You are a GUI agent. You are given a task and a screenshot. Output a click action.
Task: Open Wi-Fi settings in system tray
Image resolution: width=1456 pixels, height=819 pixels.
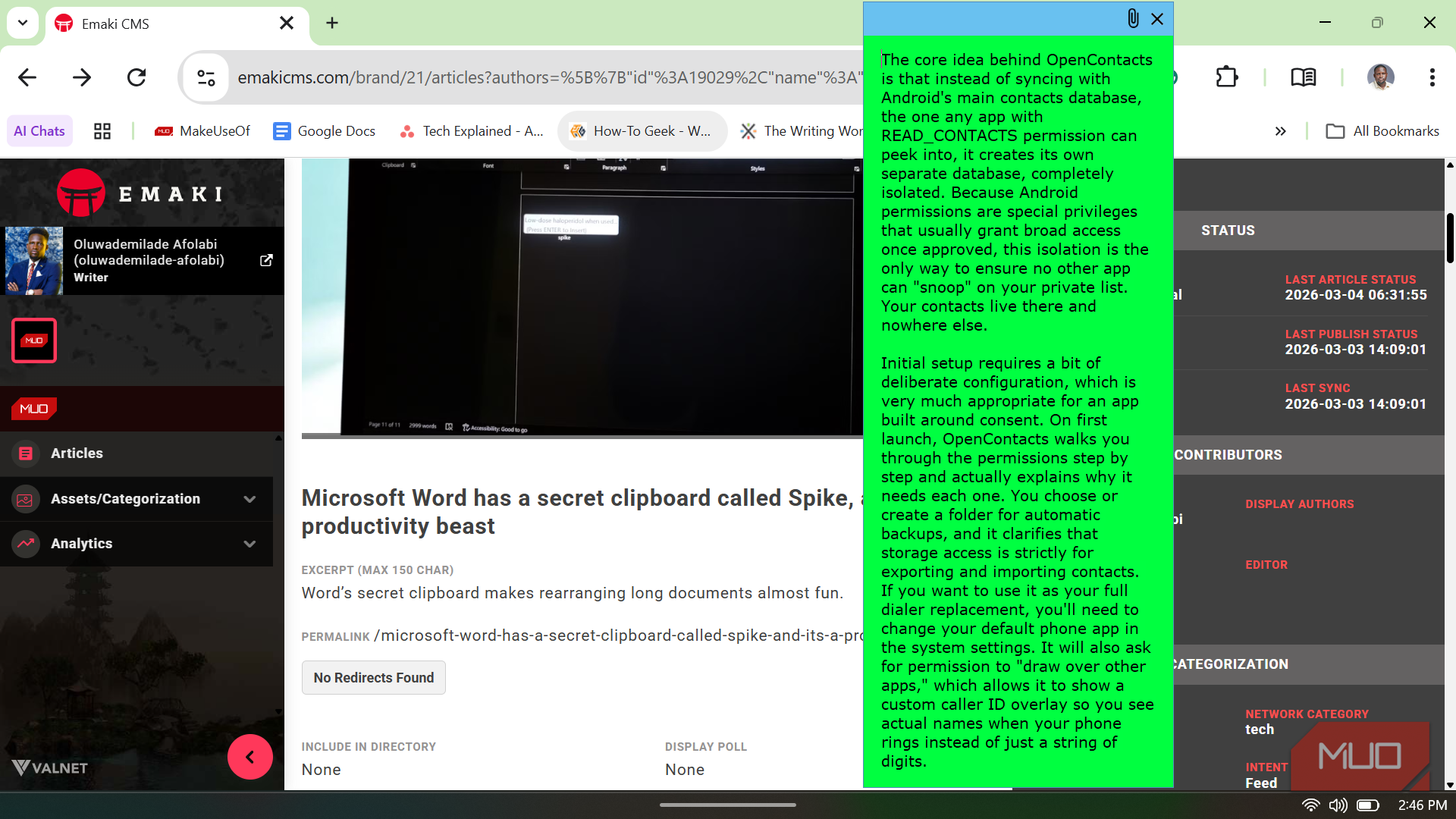[1310, 805]
